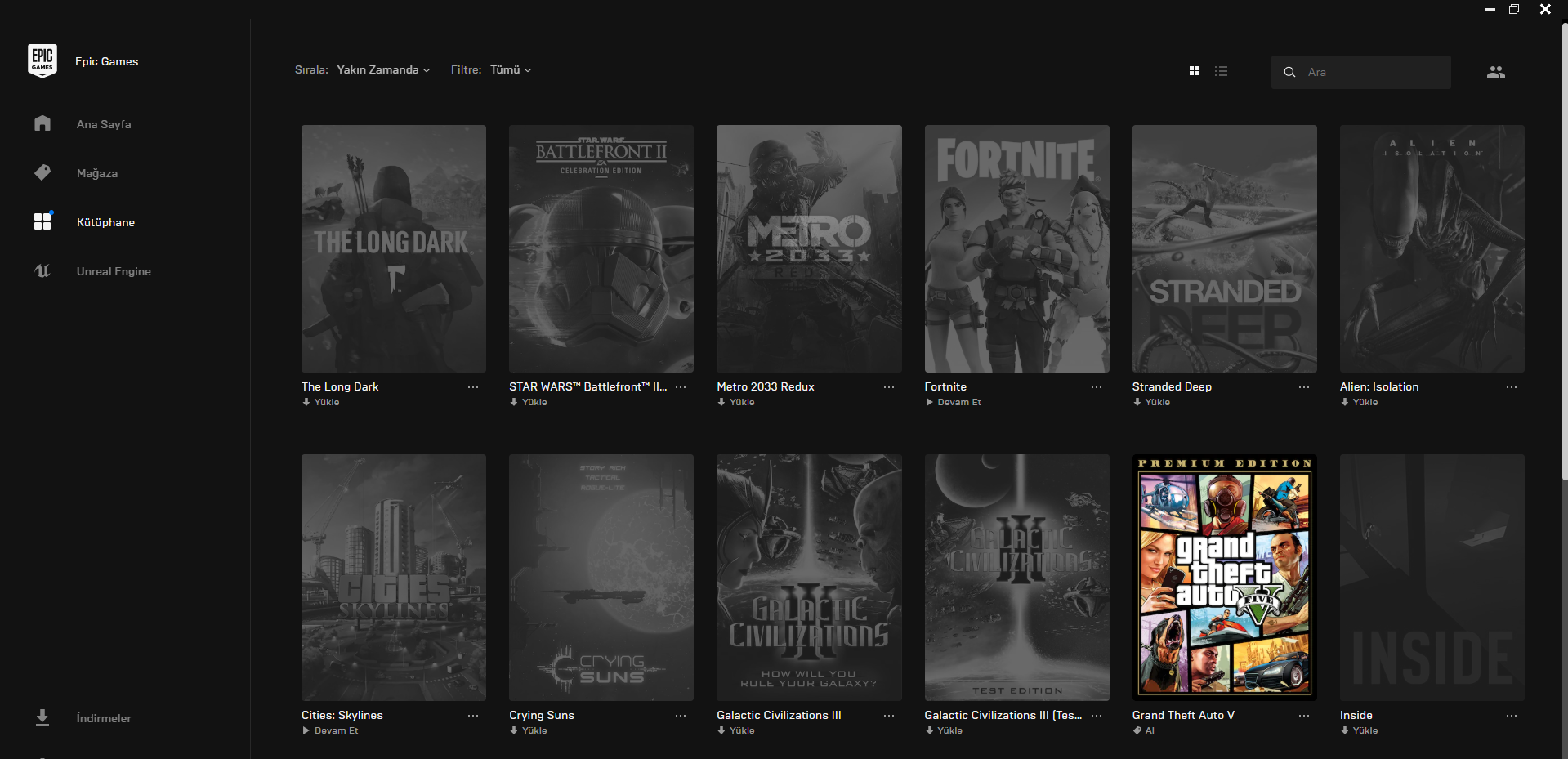Open Ana Sayfa home icon
This screenshot has width=1568, height=759.
(x=42, y=123)
